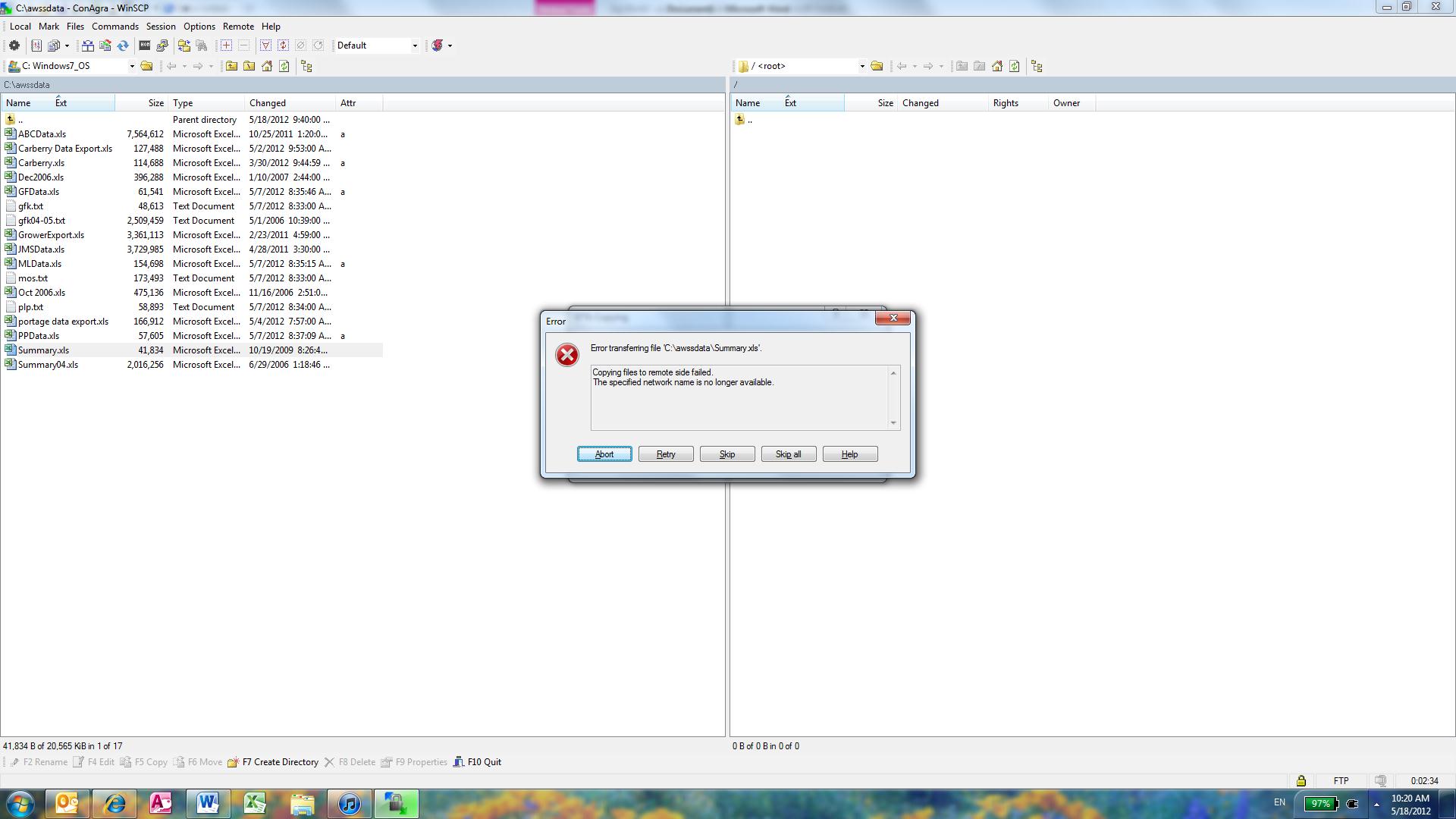The height and width of the screenshot is (819, 1456).
Task: Expand the remote root path dropdown
Action: 861,66
